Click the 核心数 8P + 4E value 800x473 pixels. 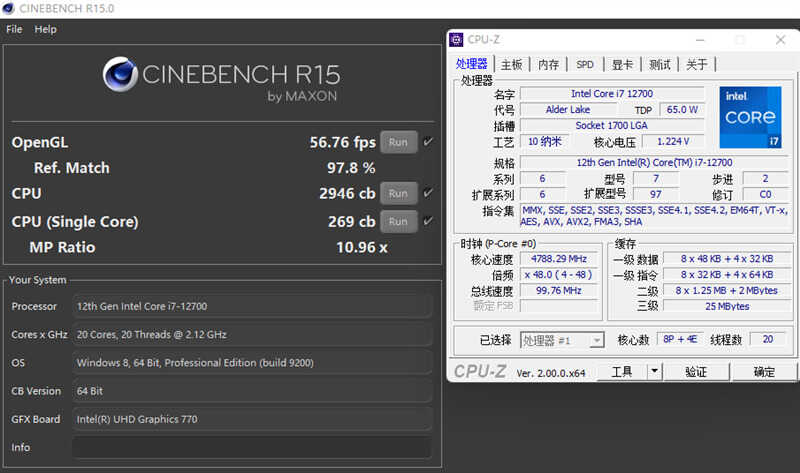[680, 339]
